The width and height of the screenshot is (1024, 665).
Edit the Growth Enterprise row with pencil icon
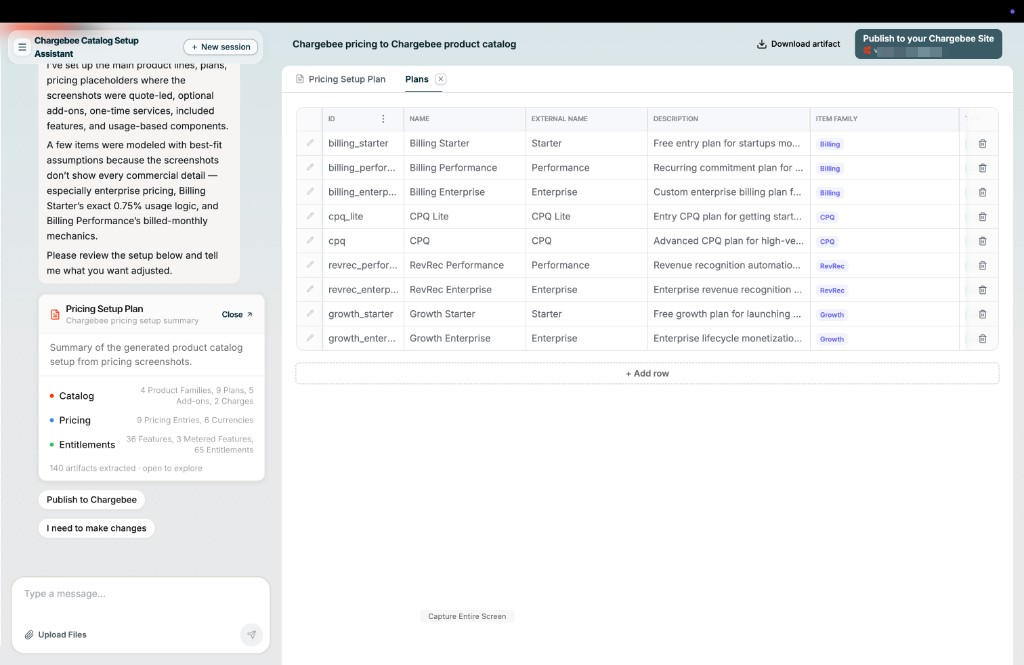click(310, 338)
